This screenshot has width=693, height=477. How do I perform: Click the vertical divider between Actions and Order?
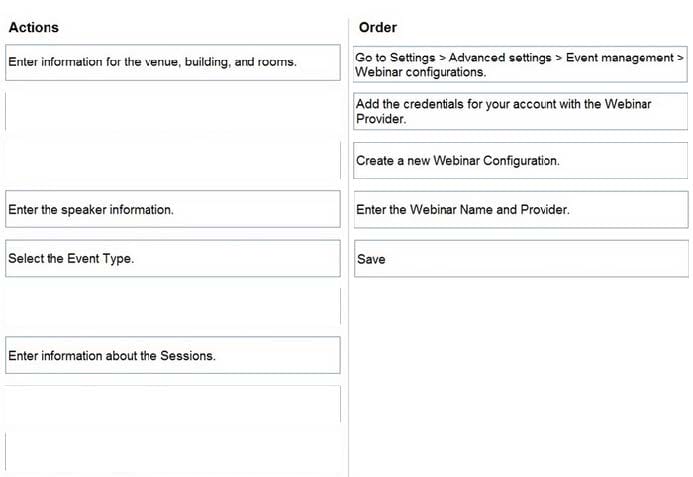pos(348,248)
